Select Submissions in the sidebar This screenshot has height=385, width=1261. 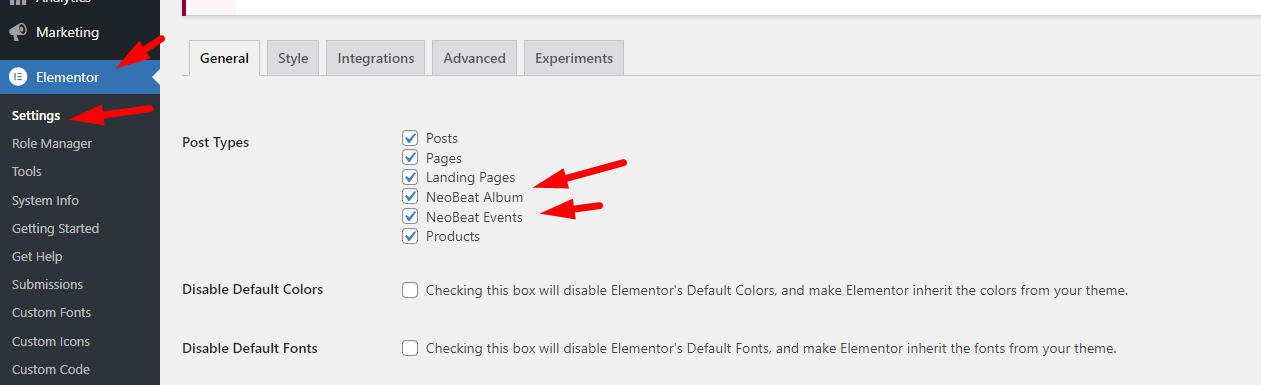click(x=47, y=285)
